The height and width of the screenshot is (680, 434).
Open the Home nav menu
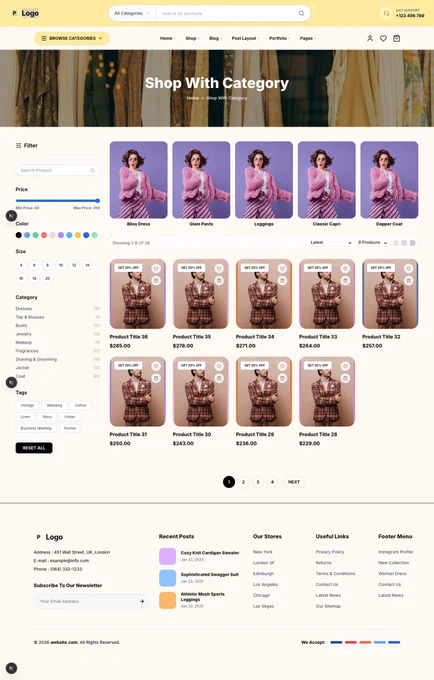tap(167, 38)
